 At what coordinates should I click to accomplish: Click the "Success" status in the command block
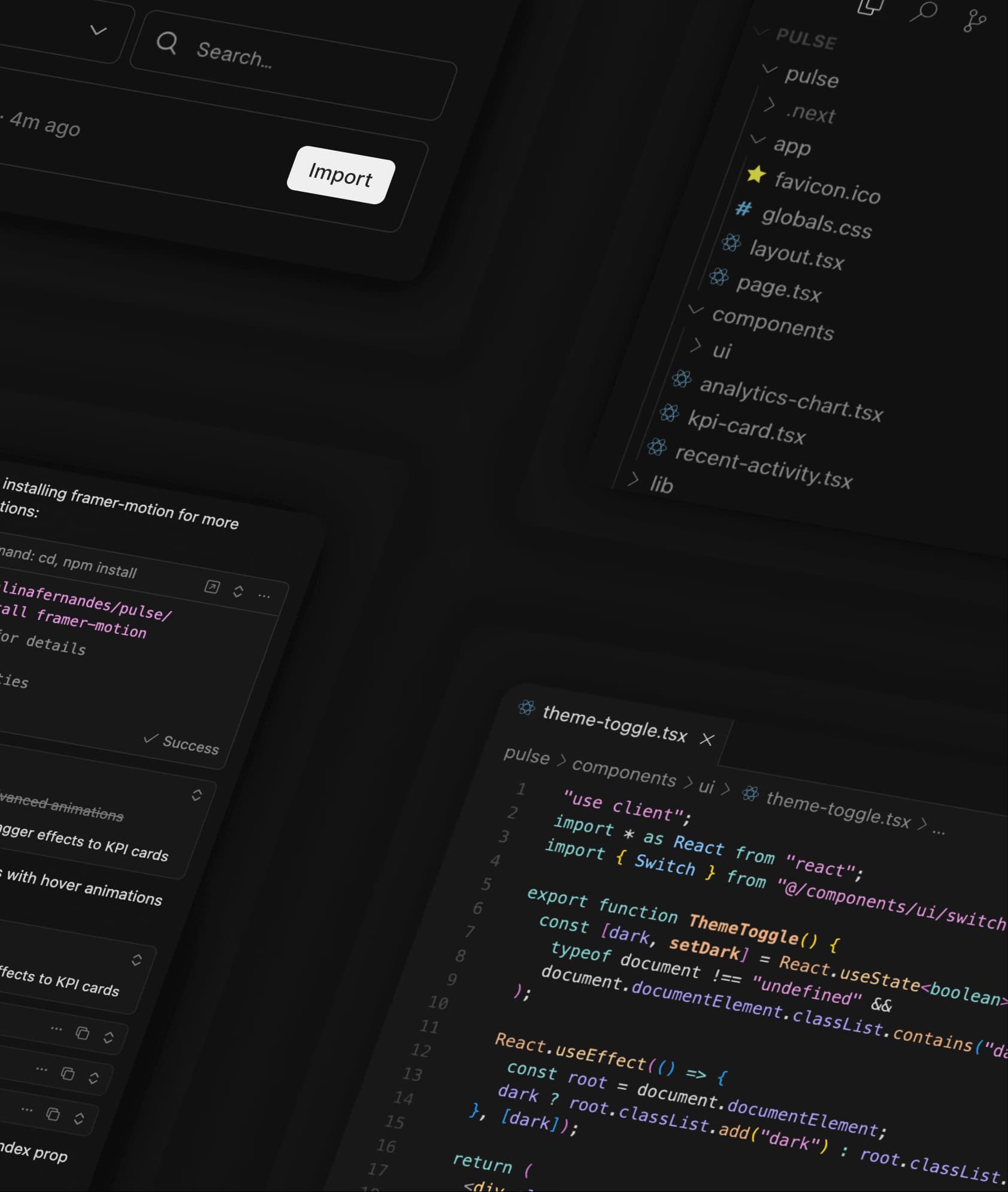pos(190,745)
